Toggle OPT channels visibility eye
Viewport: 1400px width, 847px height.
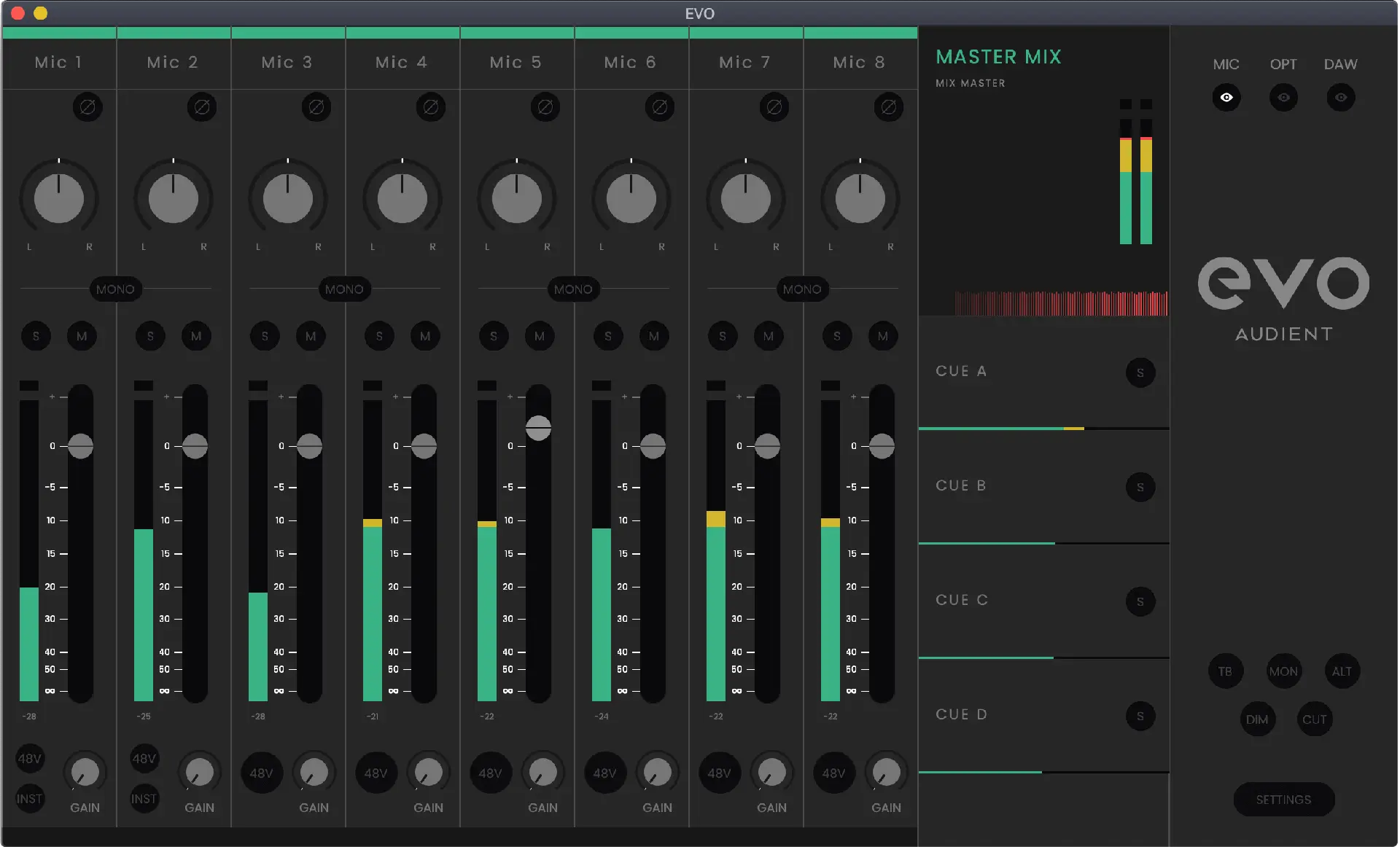pyautogui.click(x=1283, y=97)
